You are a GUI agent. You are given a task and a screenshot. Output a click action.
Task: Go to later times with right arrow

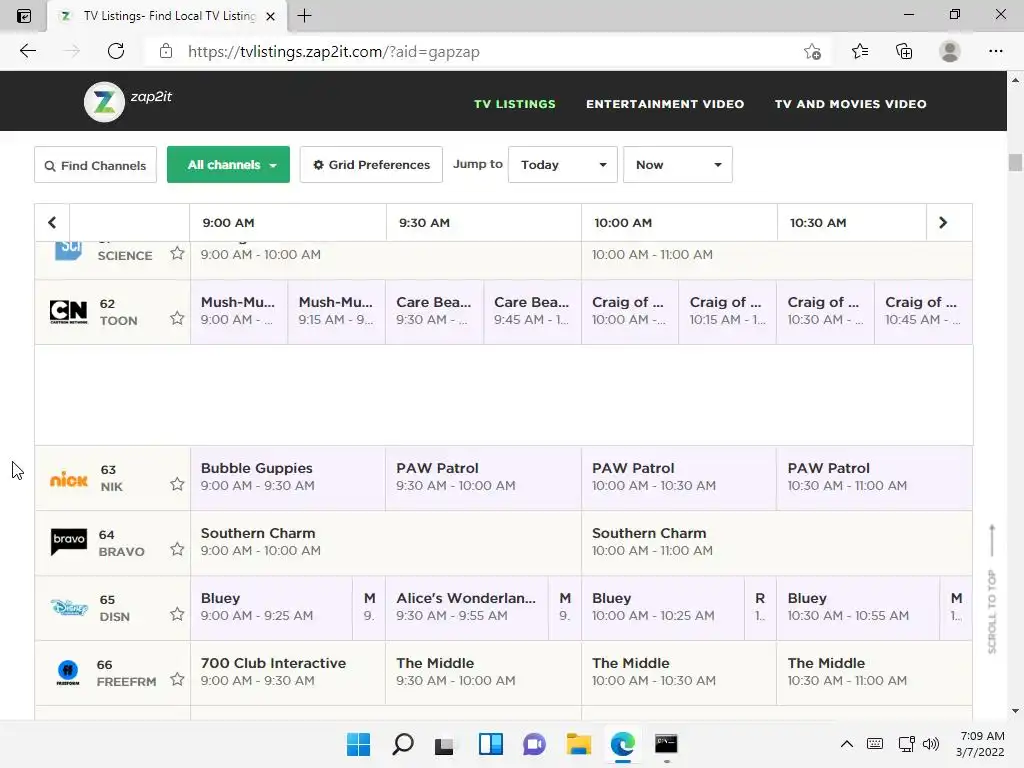(x=942, y=223)
